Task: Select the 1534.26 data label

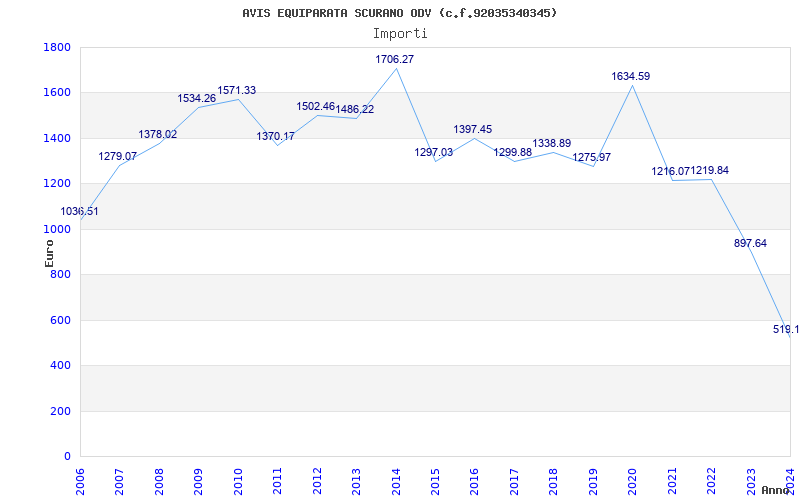Action: [196, 98]
